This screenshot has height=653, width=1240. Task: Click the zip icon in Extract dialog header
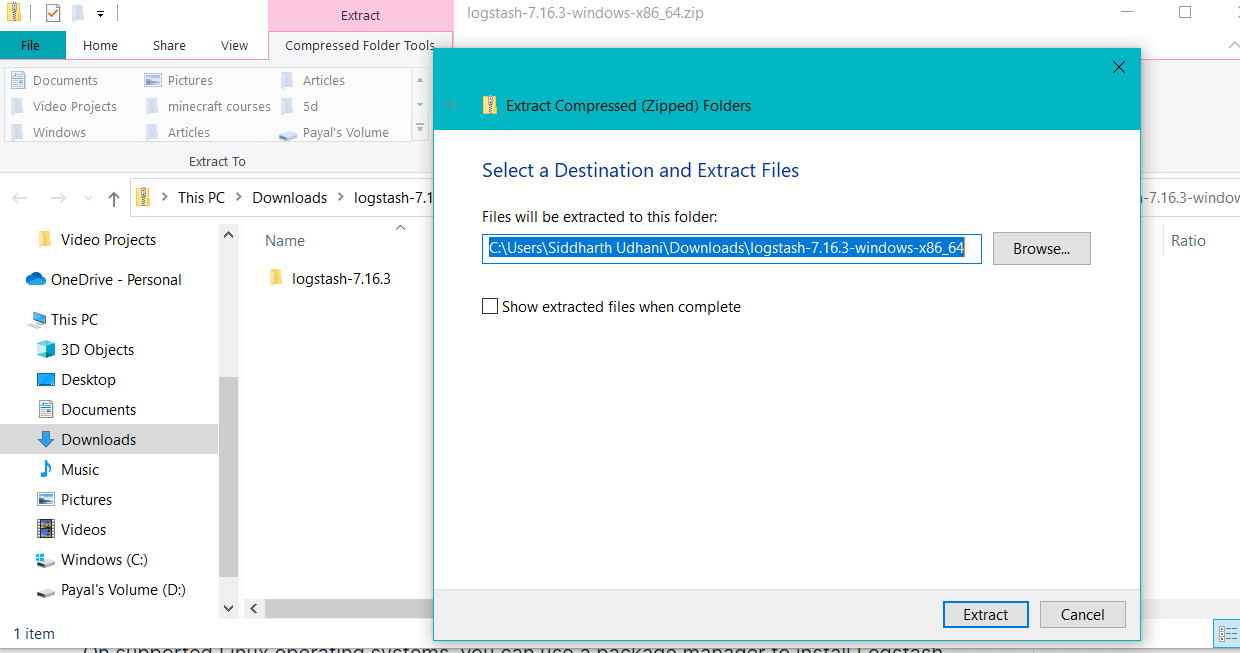click(x=490, y=105)
